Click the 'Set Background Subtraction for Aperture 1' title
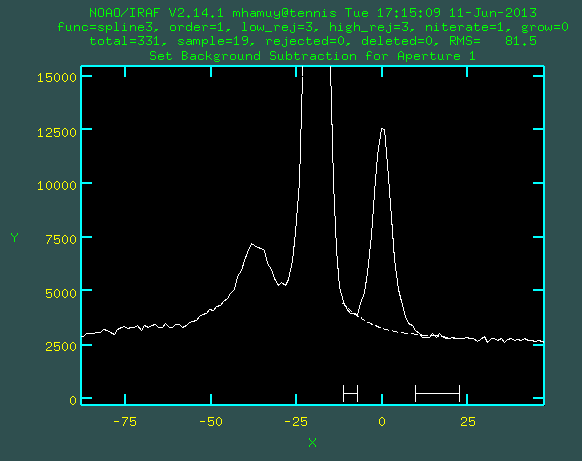This screenshot has height=461, width=582. [x=312, y=56]
